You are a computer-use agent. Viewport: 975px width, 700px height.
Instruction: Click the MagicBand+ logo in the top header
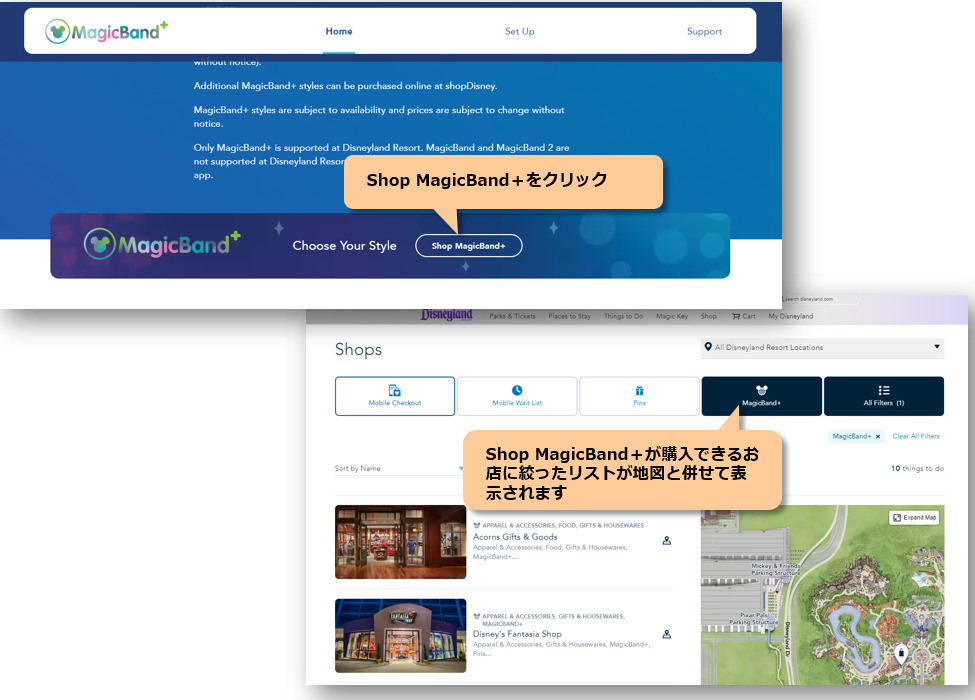106,31
